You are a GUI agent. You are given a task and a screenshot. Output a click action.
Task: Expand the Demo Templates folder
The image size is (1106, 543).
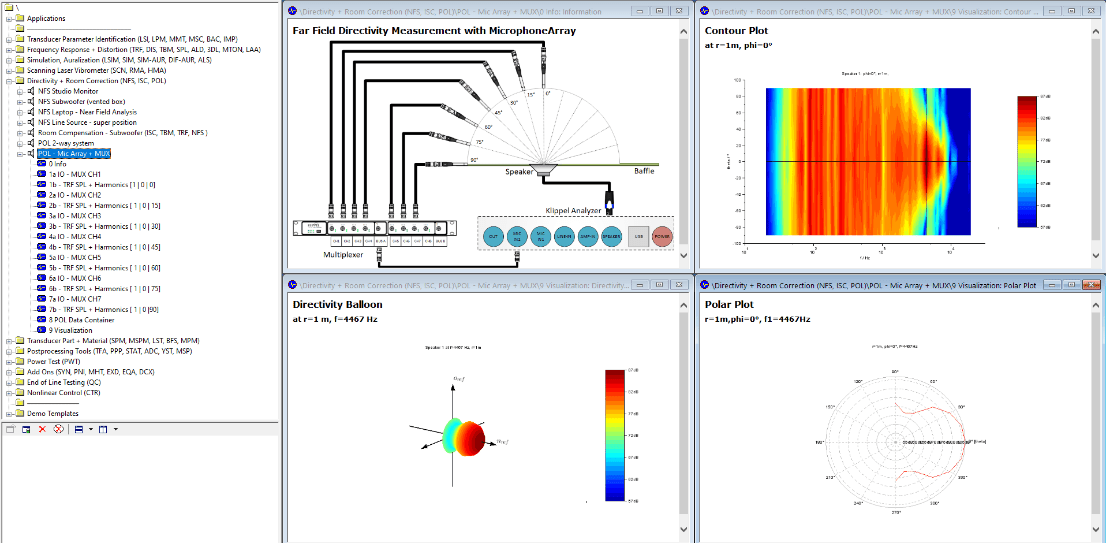tap(10, 413)
